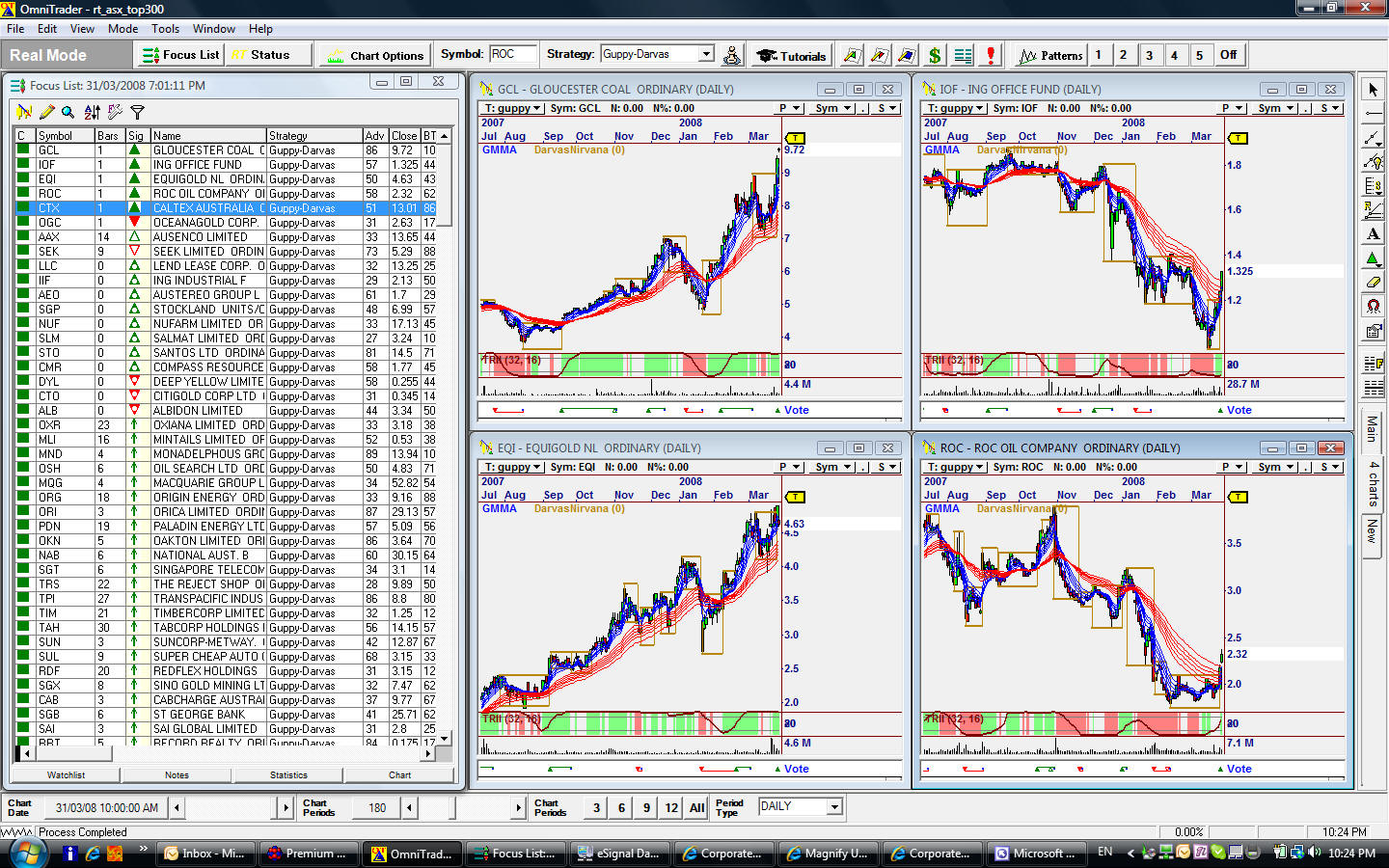
Task: Open the OmniTrader taskbar item
Action: point(412,854)
